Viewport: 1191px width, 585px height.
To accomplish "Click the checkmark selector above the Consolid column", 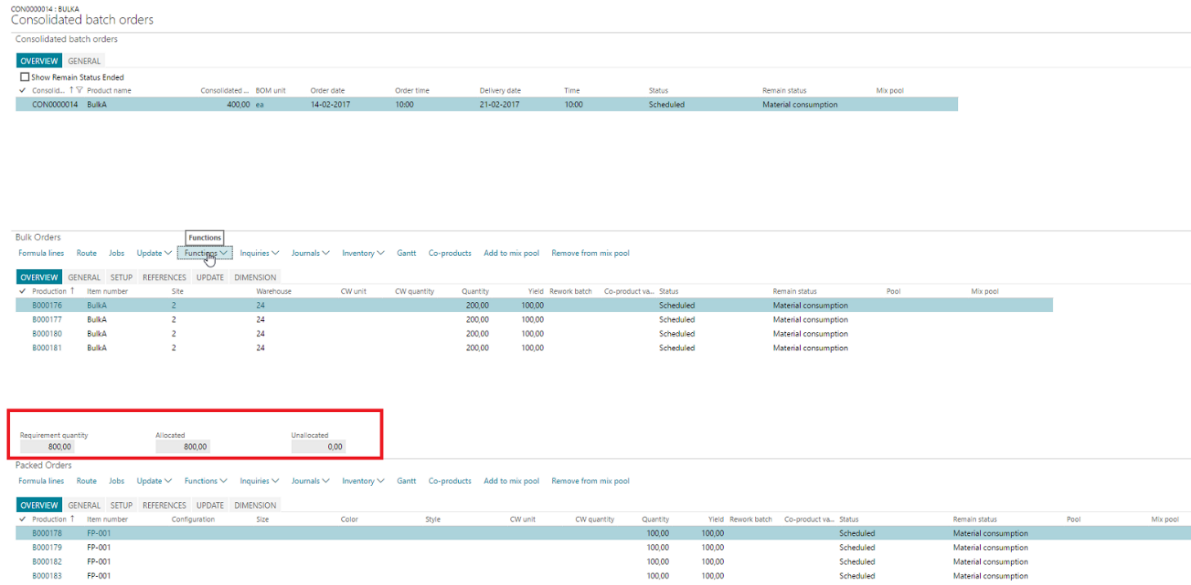I will point(22,90).
